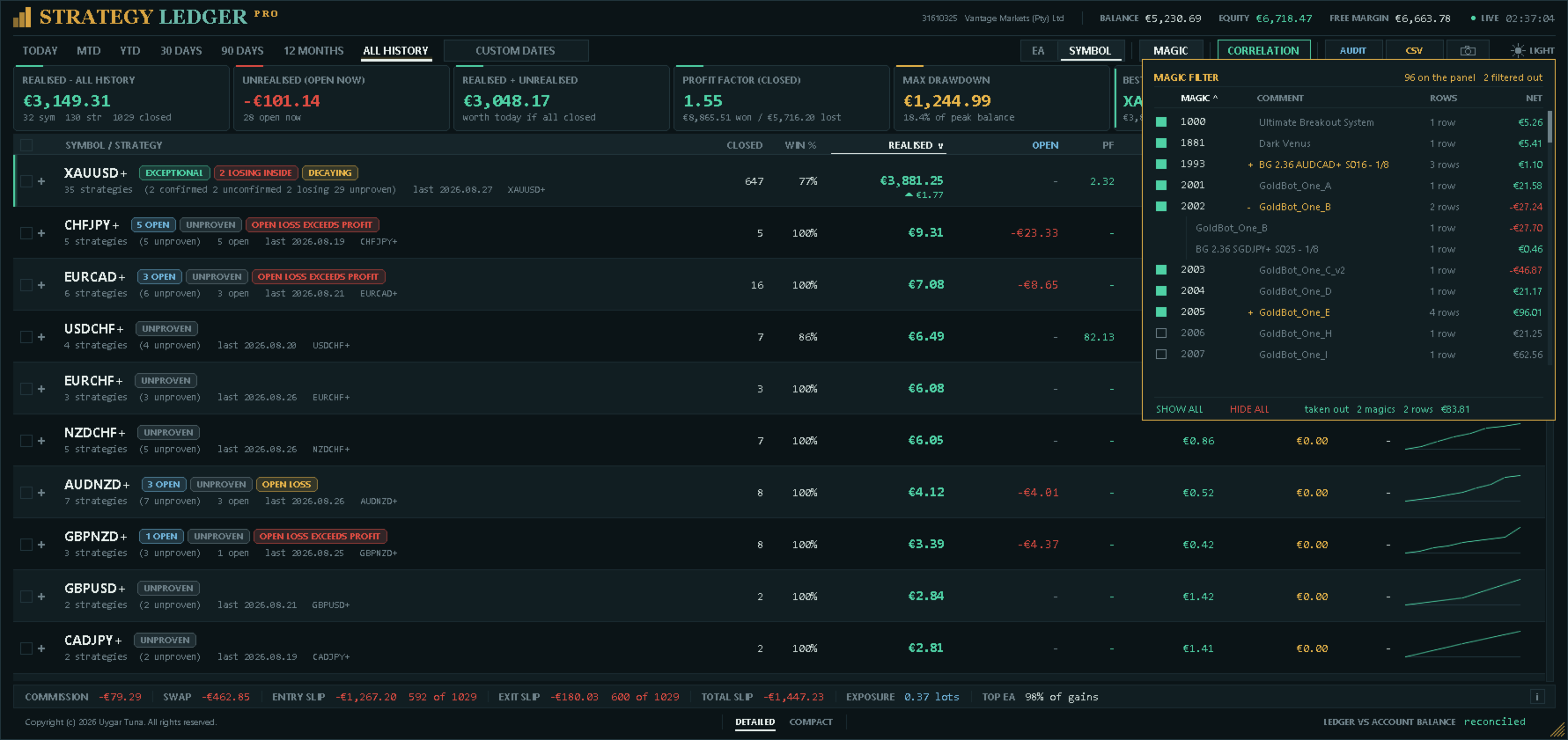The height and width of the screenshot is (740, 1568).
Task: Tick the select-all checkbox in table header
Action: click(26, 145)
